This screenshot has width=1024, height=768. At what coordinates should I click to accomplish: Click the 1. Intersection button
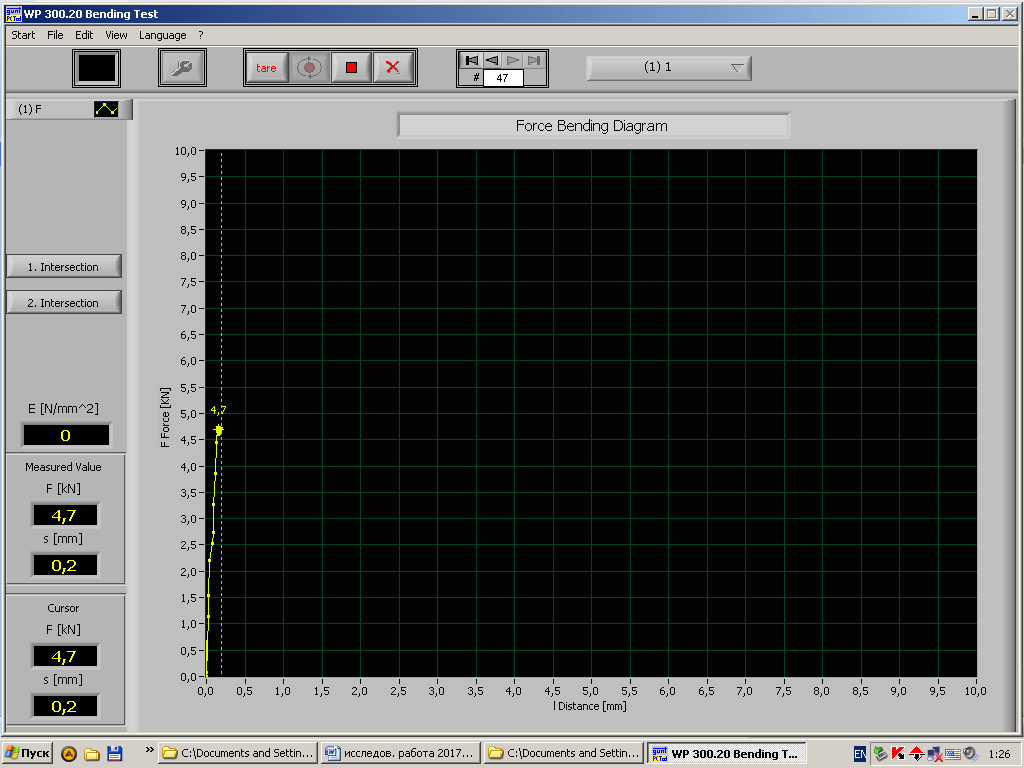coord(63,266)
